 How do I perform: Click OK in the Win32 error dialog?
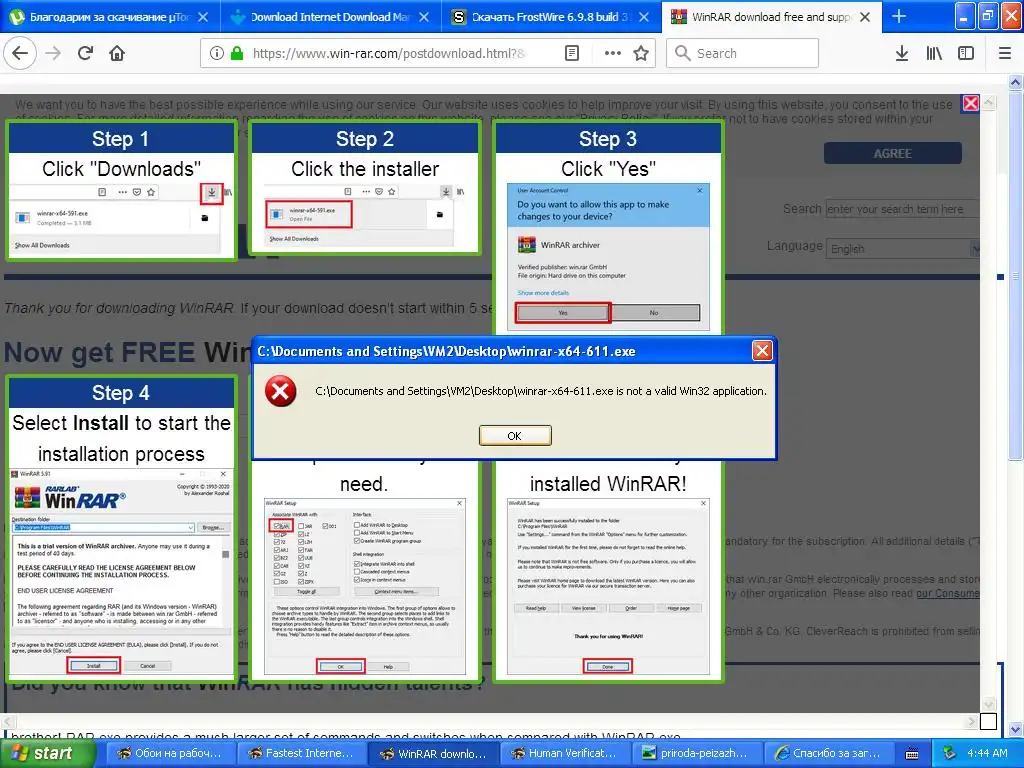click(515, 436)
